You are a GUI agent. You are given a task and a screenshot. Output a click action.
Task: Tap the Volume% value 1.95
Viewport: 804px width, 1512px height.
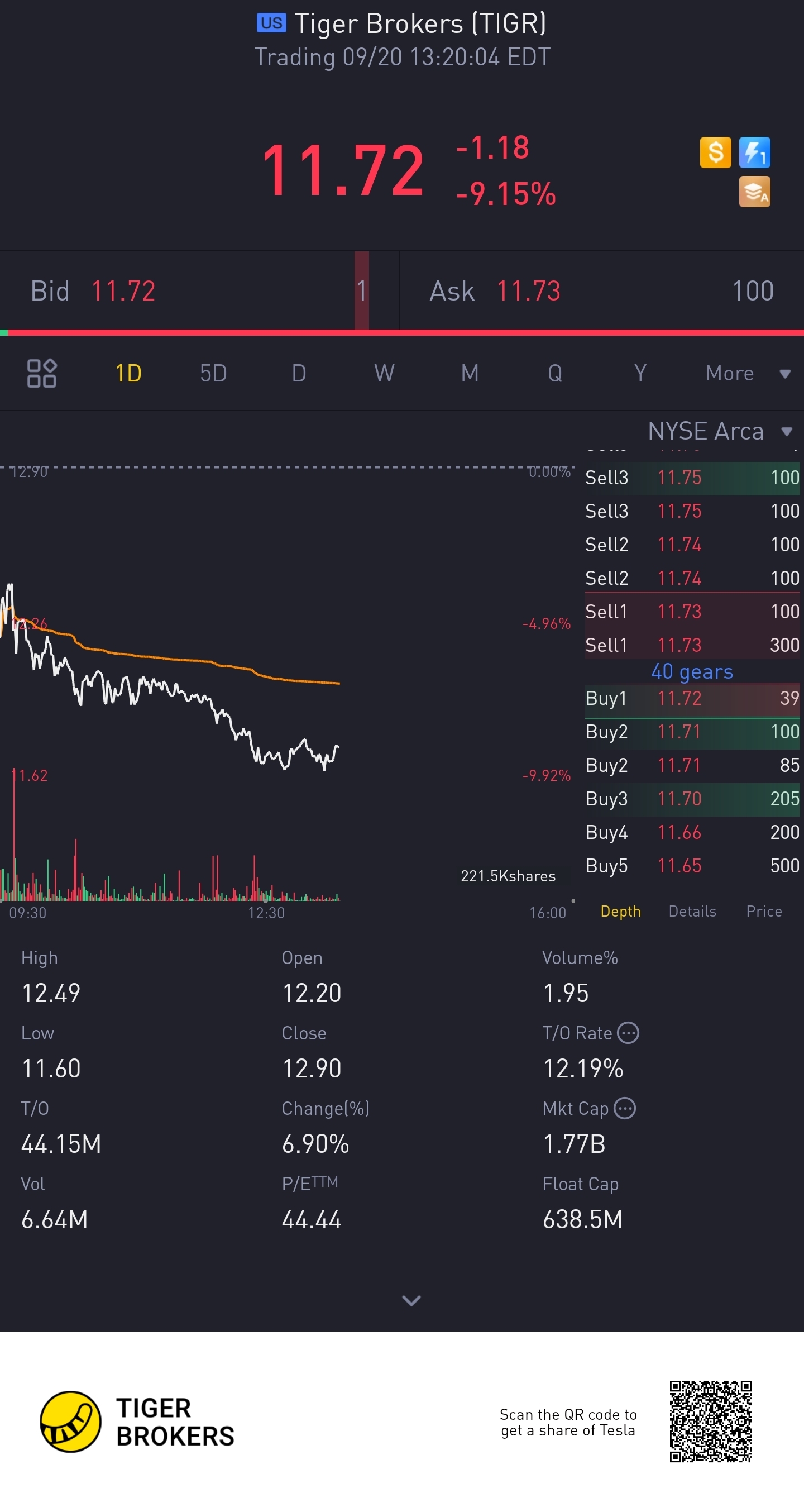(x=566, y=993)
